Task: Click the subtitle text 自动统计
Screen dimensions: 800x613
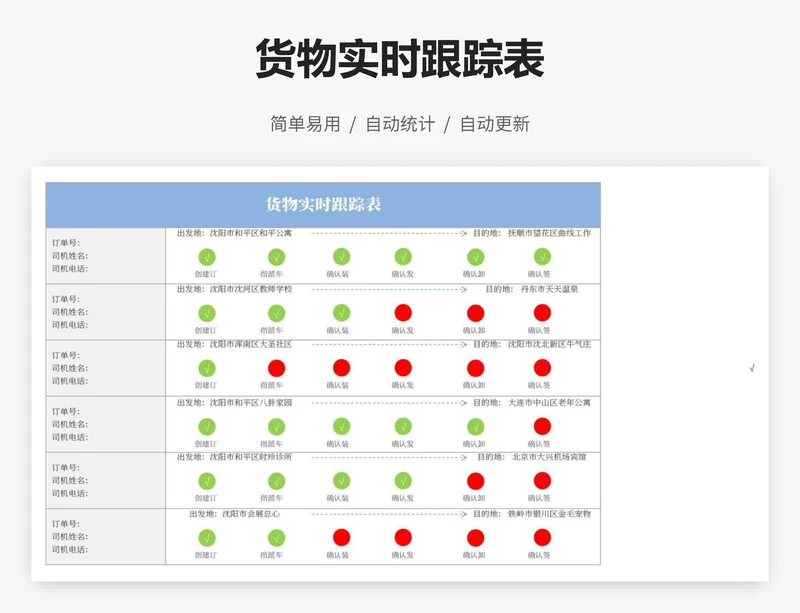Action: (400, 124)
